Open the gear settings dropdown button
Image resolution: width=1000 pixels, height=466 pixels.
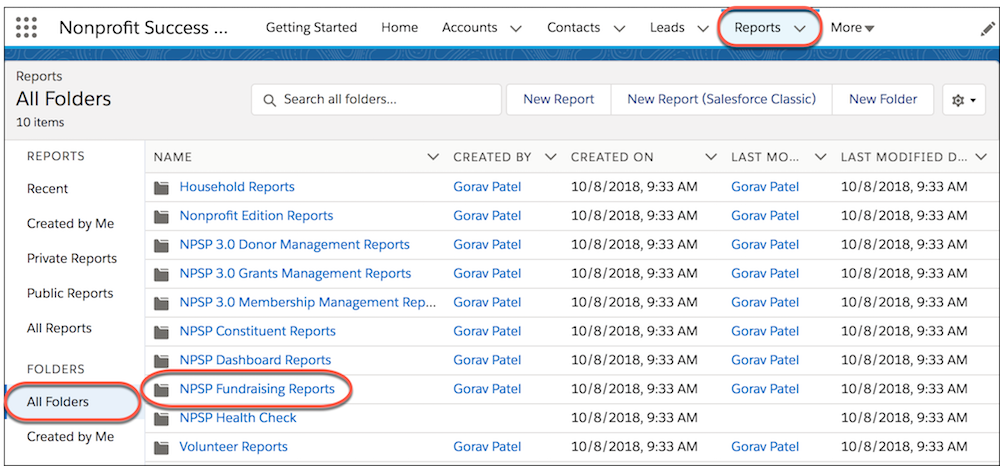pyautogui.click(x=964, y=100)
